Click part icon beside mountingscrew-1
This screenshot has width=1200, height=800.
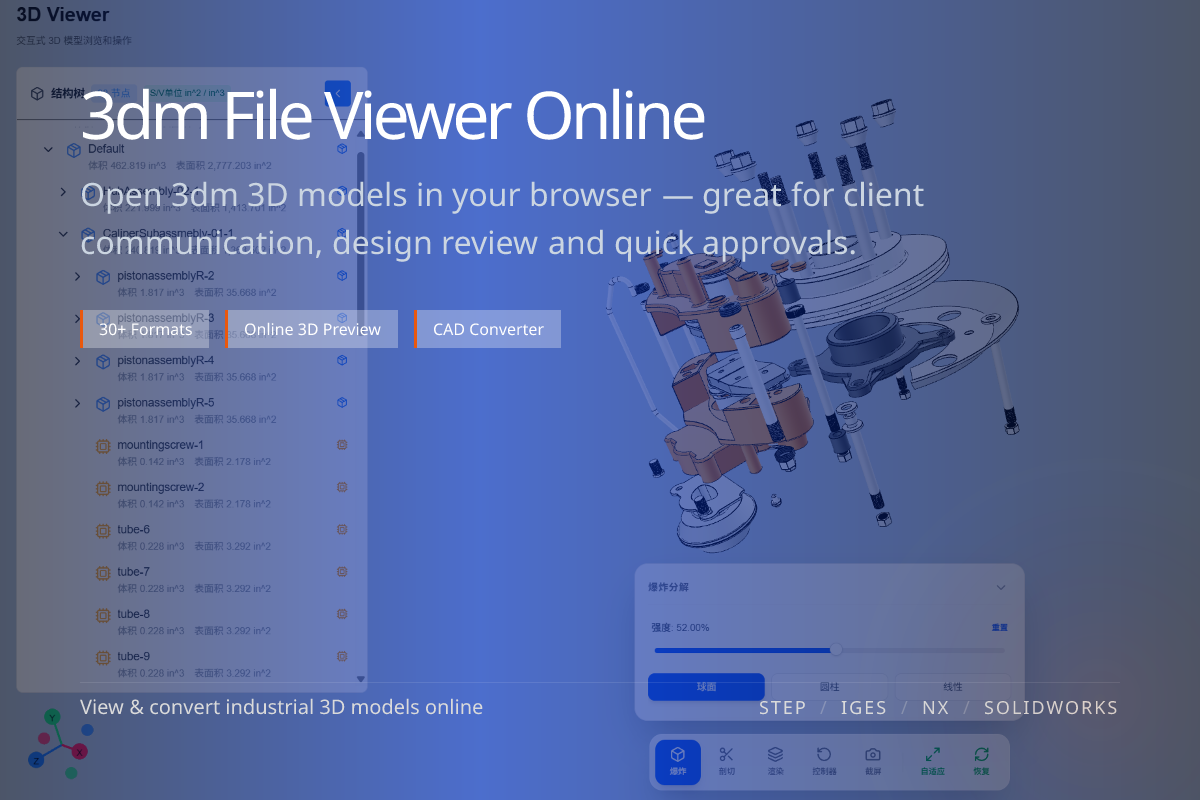[x=102, y=447]
